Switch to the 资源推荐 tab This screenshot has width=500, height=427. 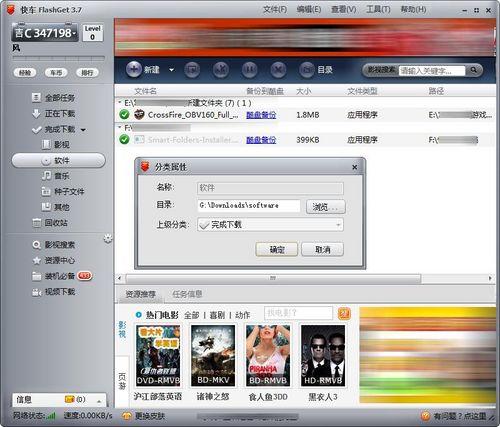(140, 294)
